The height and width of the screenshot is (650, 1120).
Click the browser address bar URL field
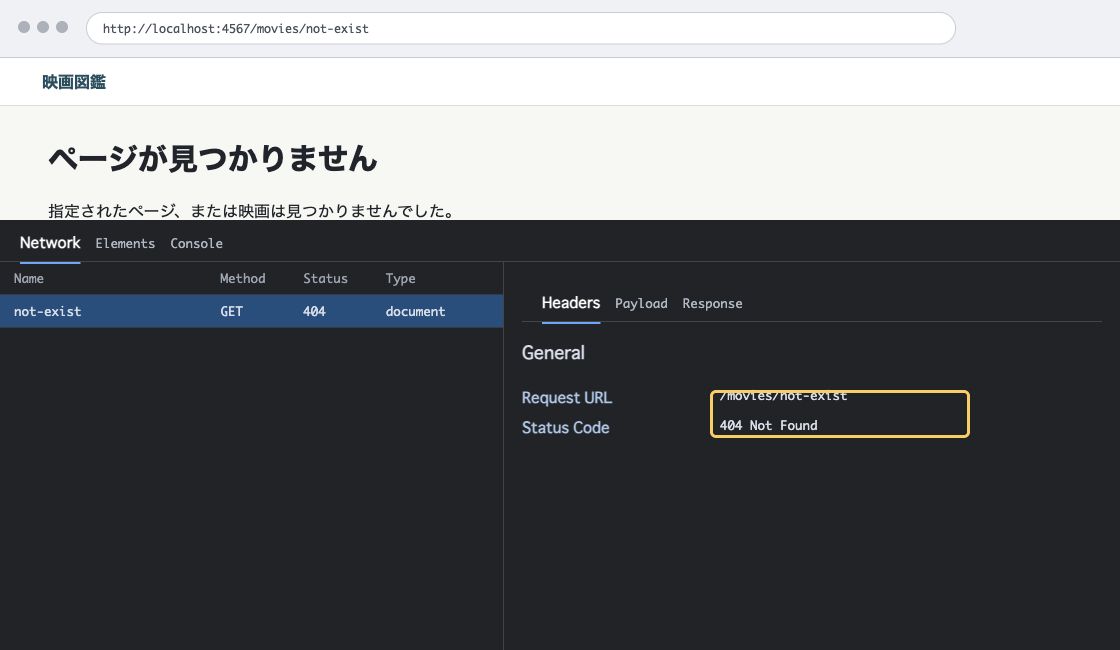point(521,29)
